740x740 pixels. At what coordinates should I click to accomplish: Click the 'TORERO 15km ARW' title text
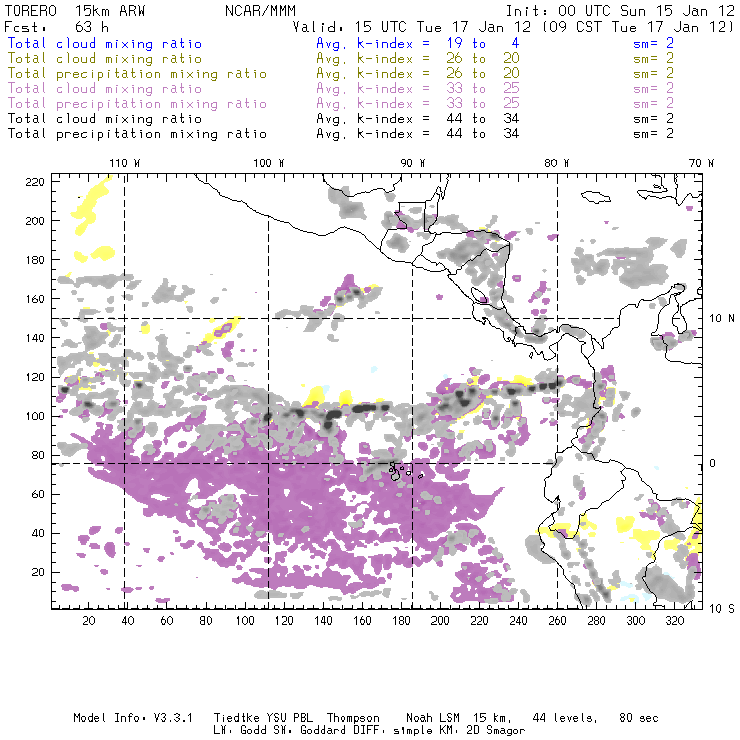click(x=75, y=11)
